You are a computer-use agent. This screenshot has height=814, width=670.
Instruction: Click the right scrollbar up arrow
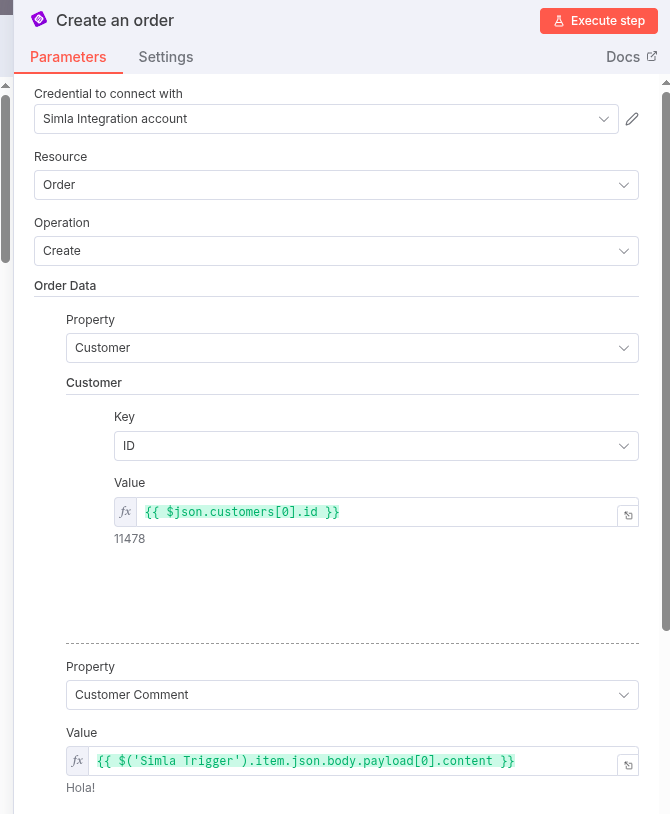[666, 83]
